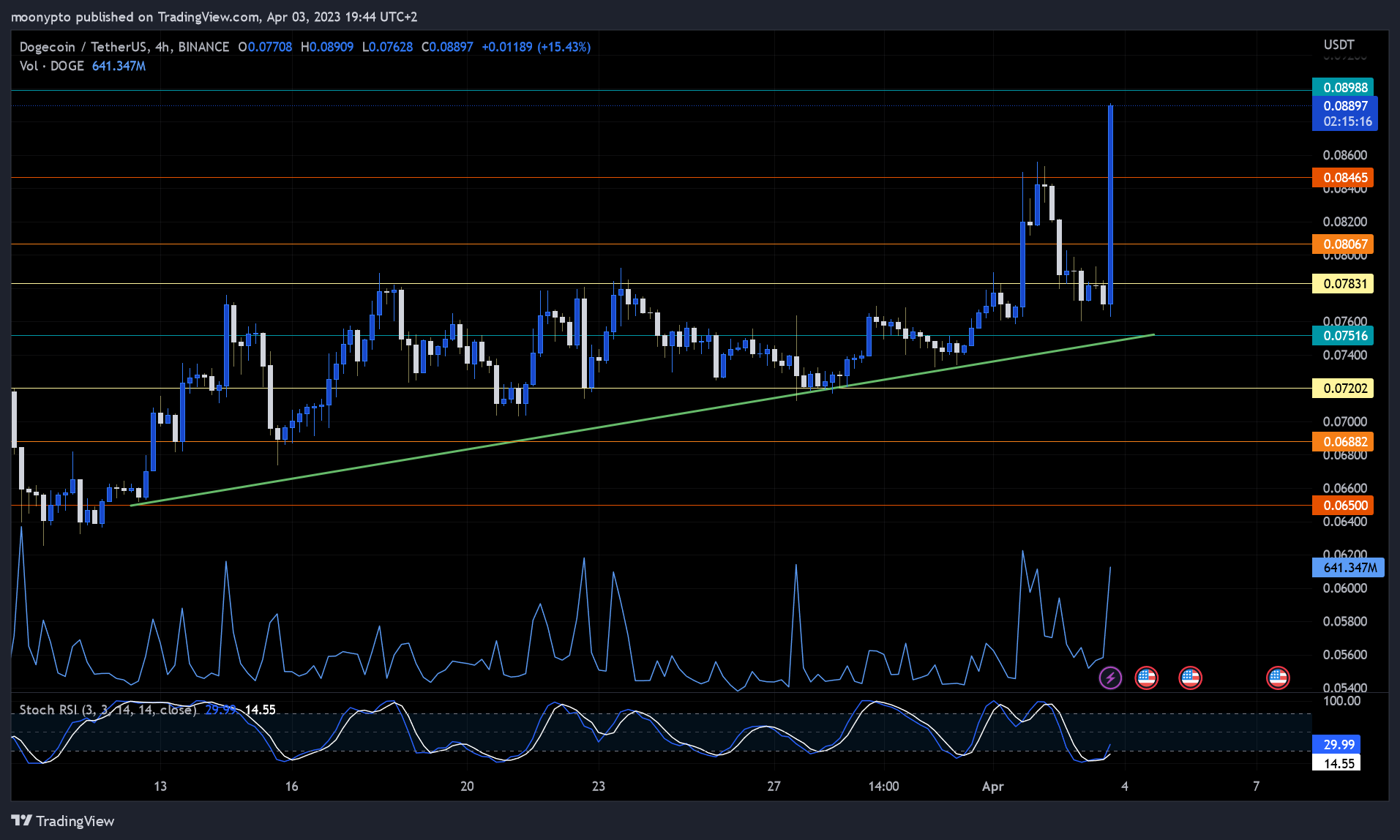1400x840 pixels.
Task: Click the 0.08465 orange price label
Action: [x=1343, y=177]
